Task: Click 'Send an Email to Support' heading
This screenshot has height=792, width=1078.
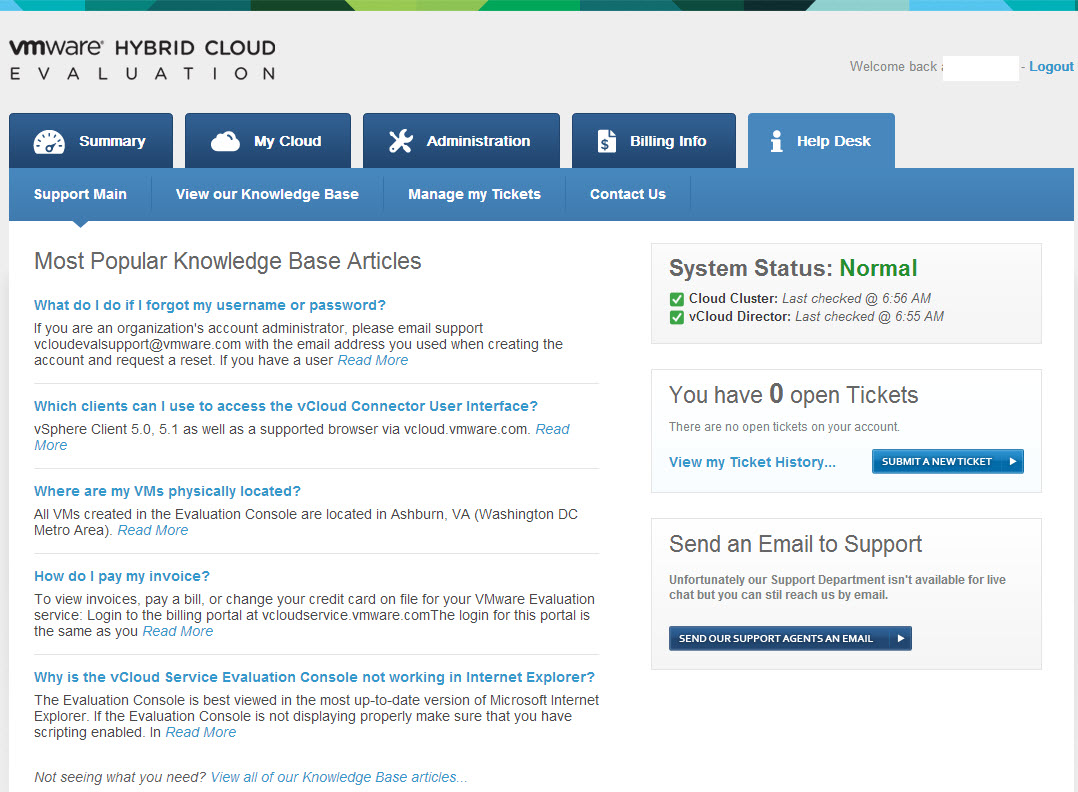Action: (x=795, y=544)
